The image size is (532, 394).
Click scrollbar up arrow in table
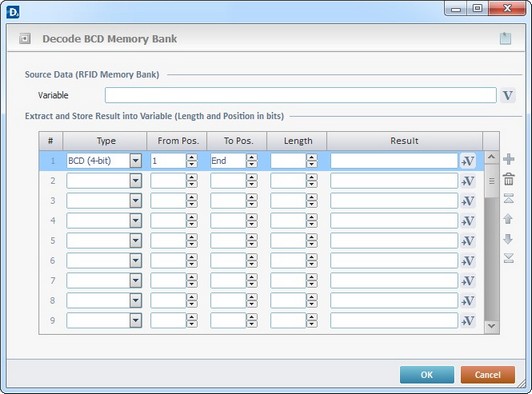point(492,157)
